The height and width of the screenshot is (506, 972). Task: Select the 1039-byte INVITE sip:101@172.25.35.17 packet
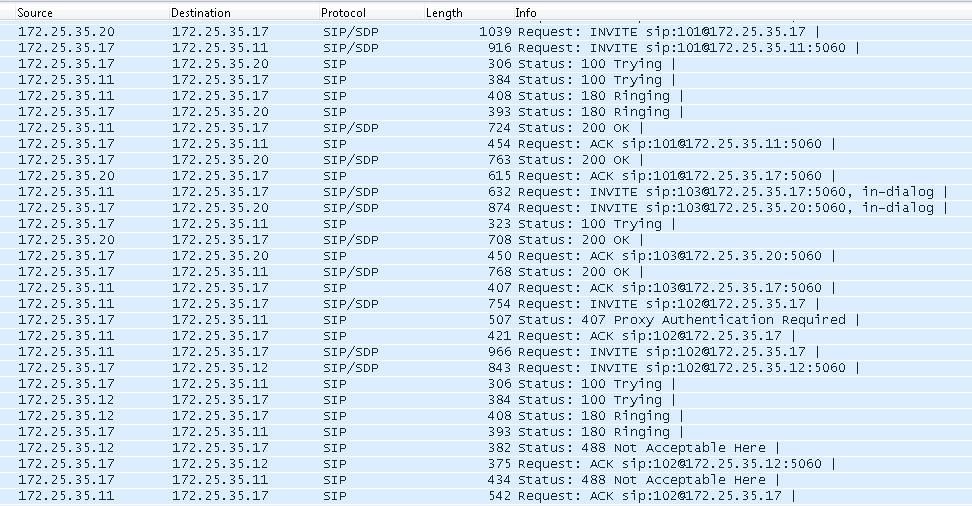[486, 32]
